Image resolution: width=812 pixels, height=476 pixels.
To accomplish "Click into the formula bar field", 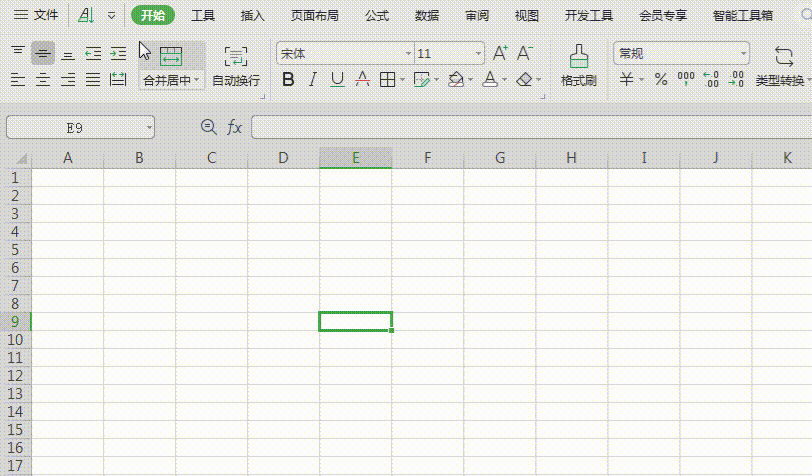I will pos(531,127).
